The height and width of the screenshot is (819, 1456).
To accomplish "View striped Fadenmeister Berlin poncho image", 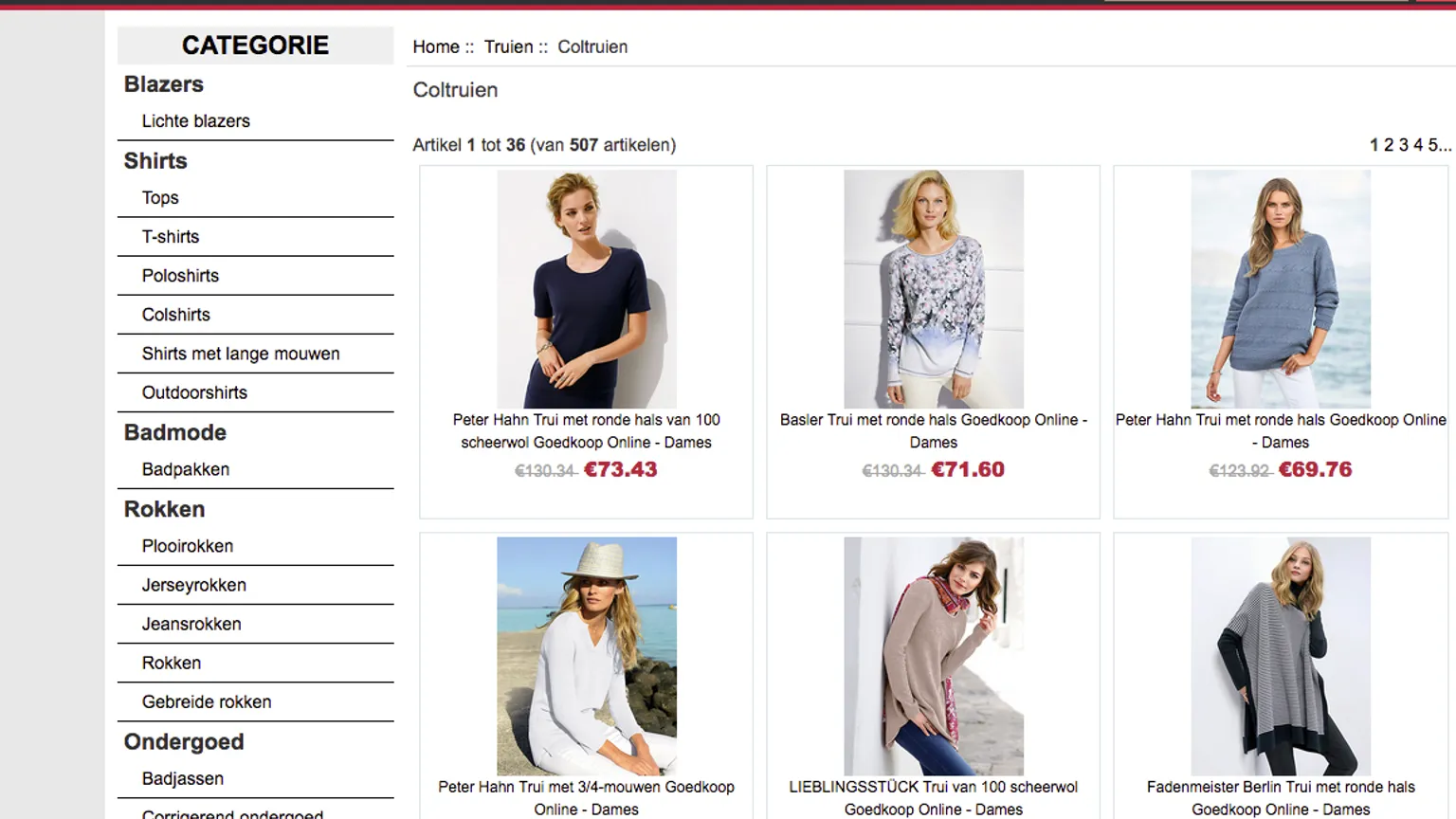I will pyautogui.click(x=1281, y=656).
